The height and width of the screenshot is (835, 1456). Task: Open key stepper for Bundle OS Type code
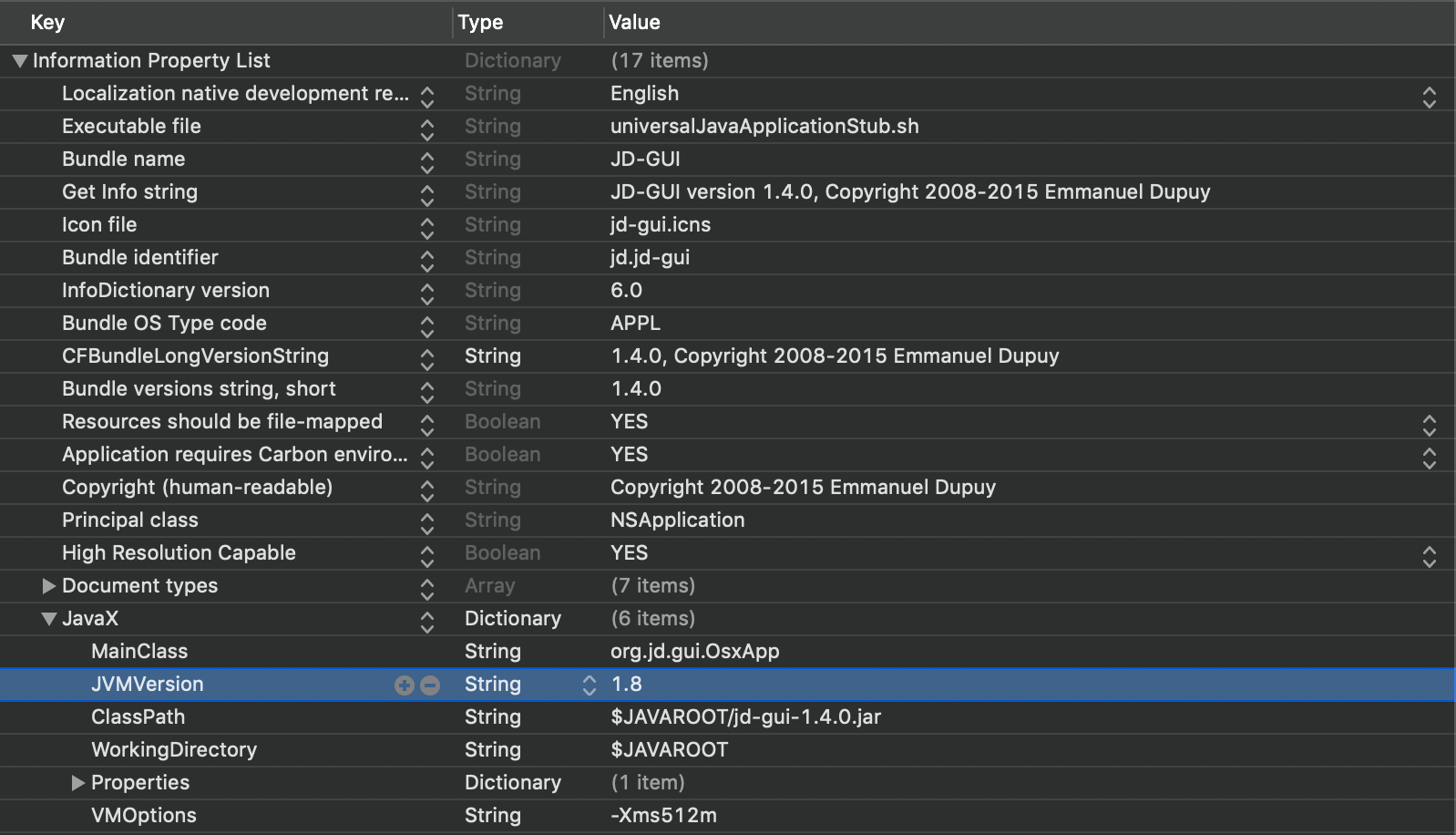tap(427, 327)
